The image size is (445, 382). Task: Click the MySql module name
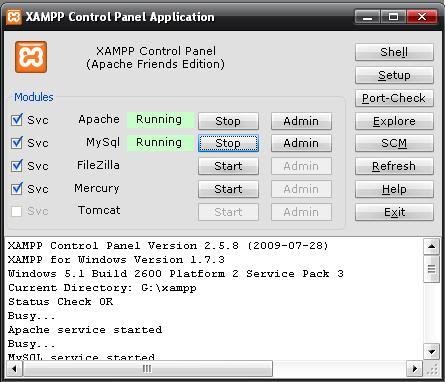103,143
